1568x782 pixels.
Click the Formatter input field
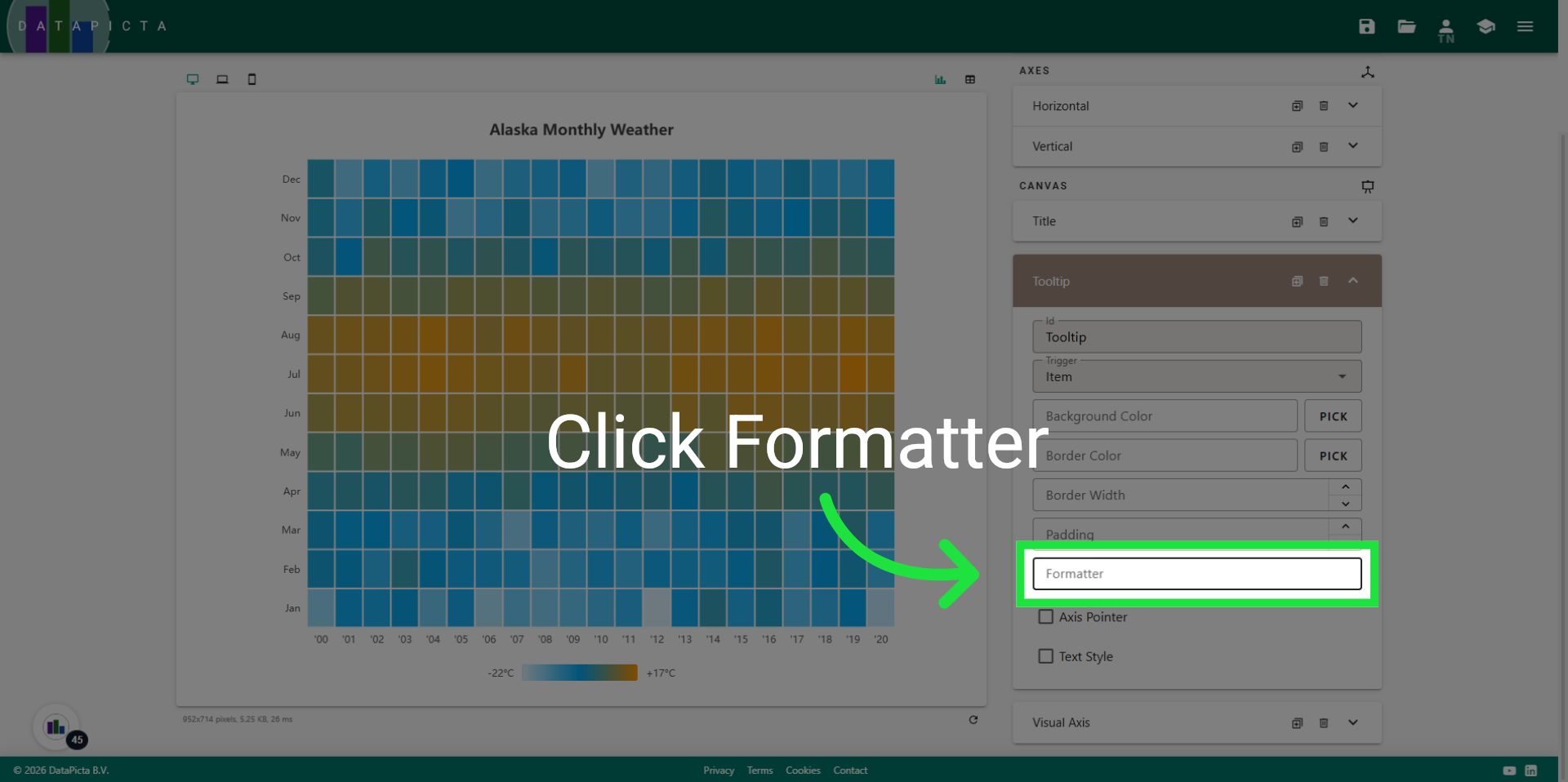[1197, 574]
